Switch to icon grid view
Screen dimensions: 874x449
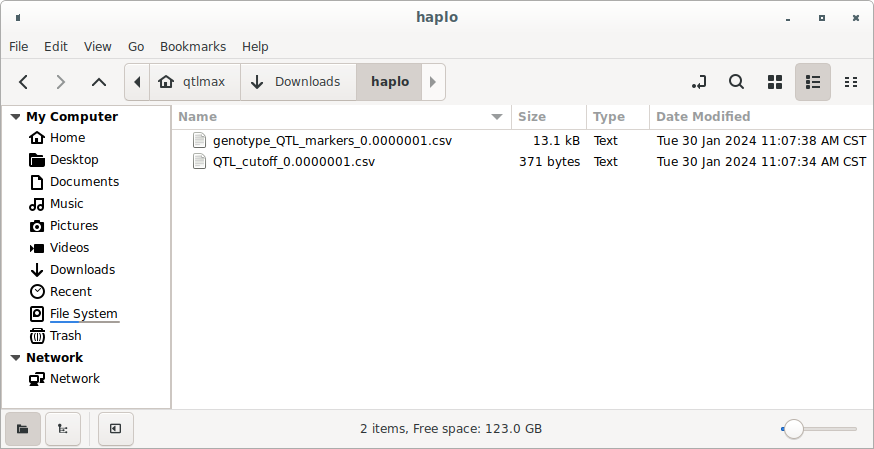point(774,82)
